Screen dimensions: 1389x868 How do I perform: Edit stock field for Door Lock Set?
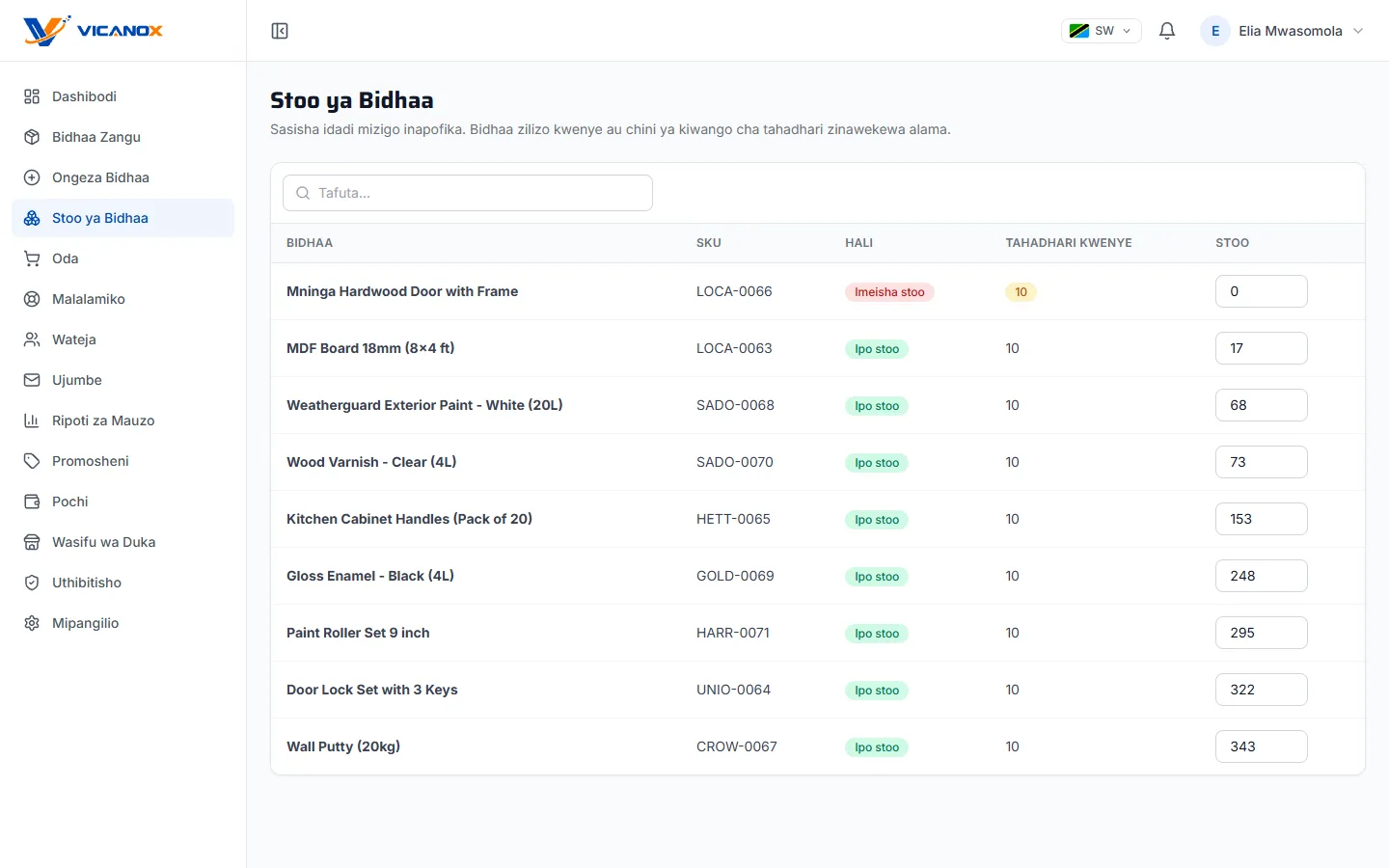[x=1261, y=690]
